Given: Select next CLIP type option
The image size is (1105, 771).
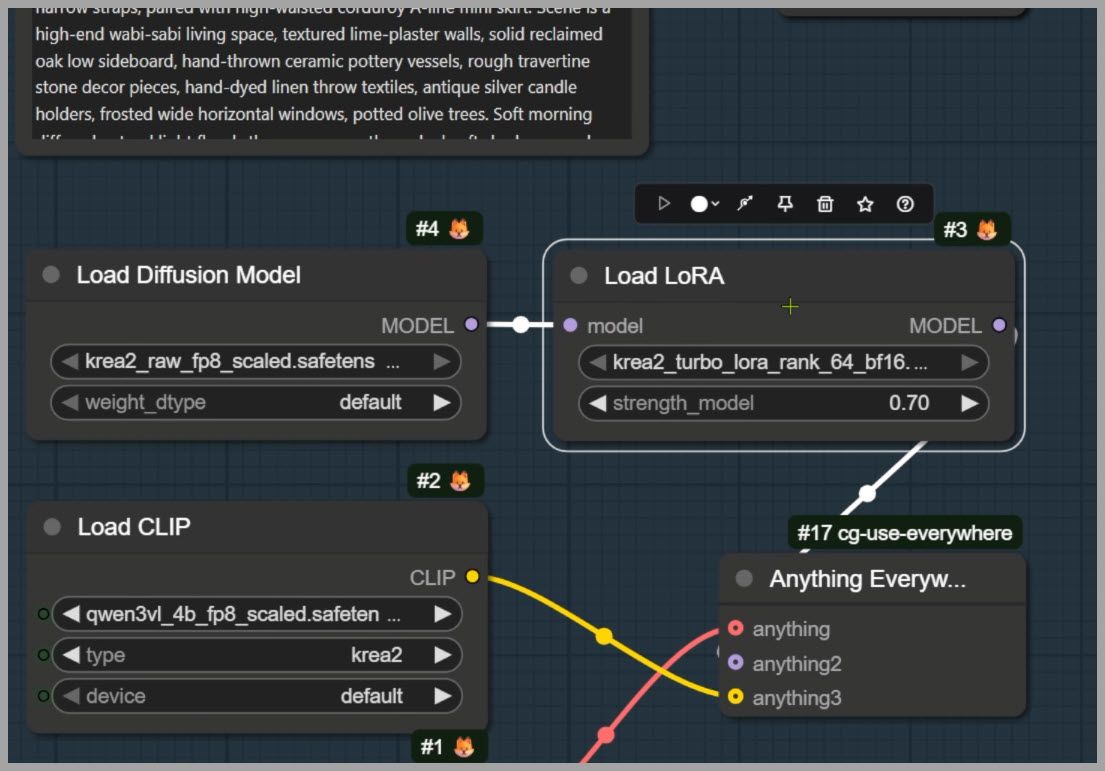Looking at the screenshot, I should pyautogui.click(x=443, y=655).
